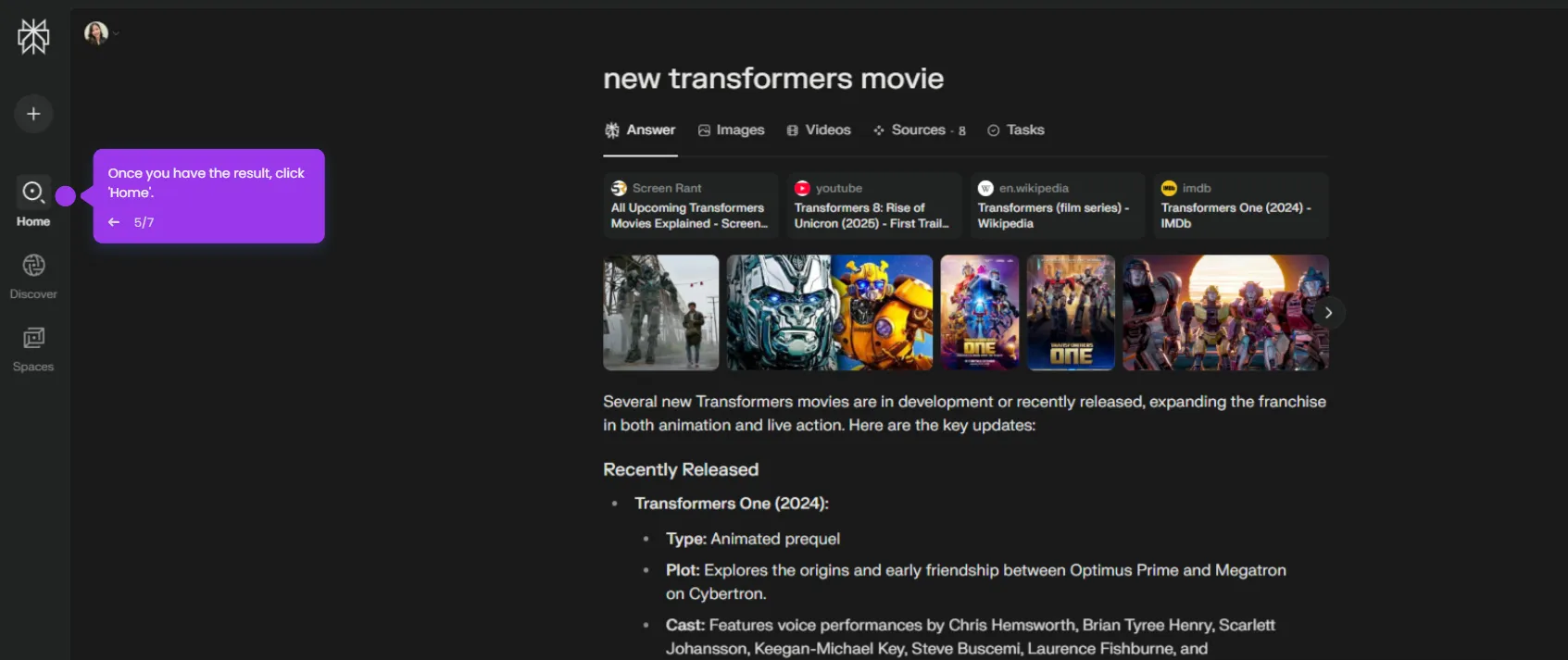Start a new thread with the plus button
This screenshot has height=660, width=1568.
tap(33, 114)
